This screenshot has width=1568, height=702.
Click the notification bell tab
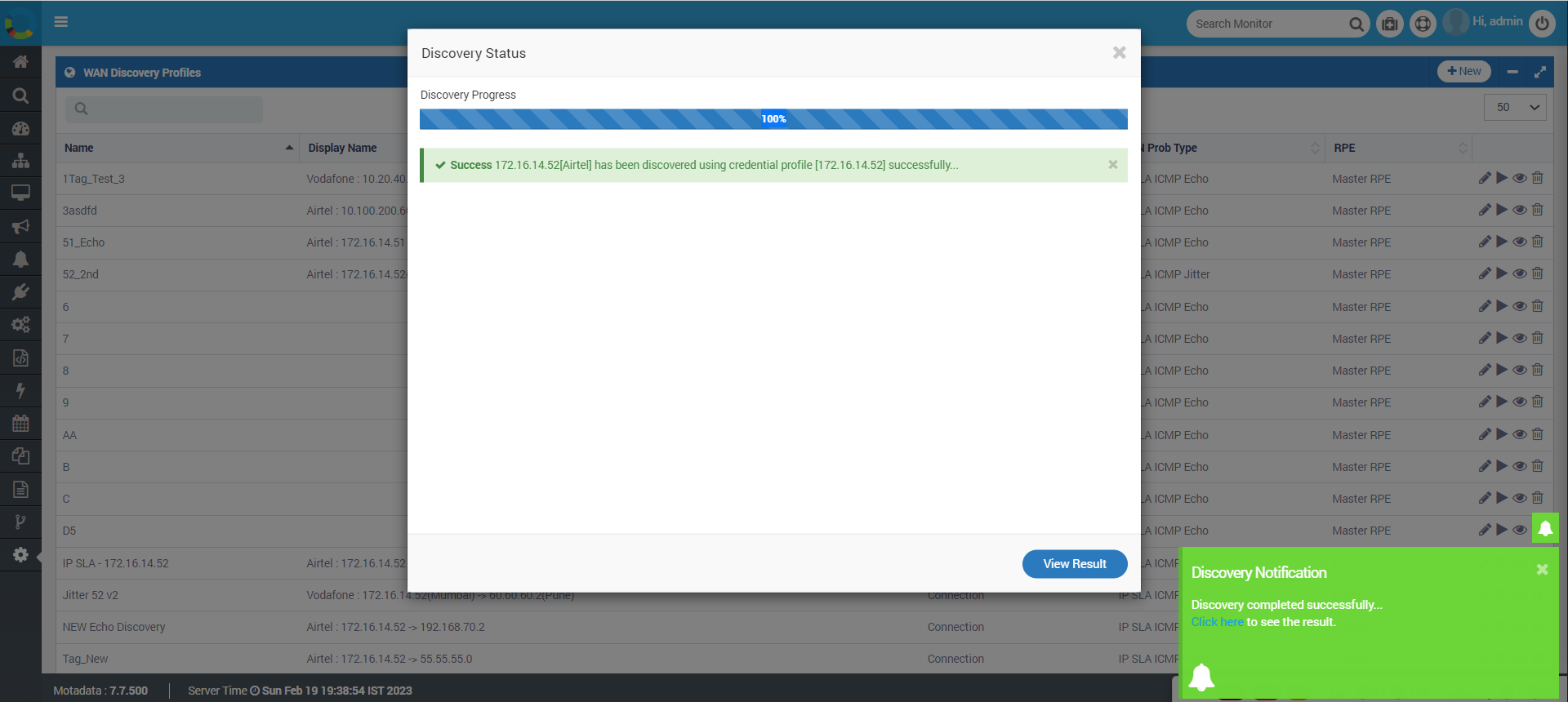(x=1545, y=528)
